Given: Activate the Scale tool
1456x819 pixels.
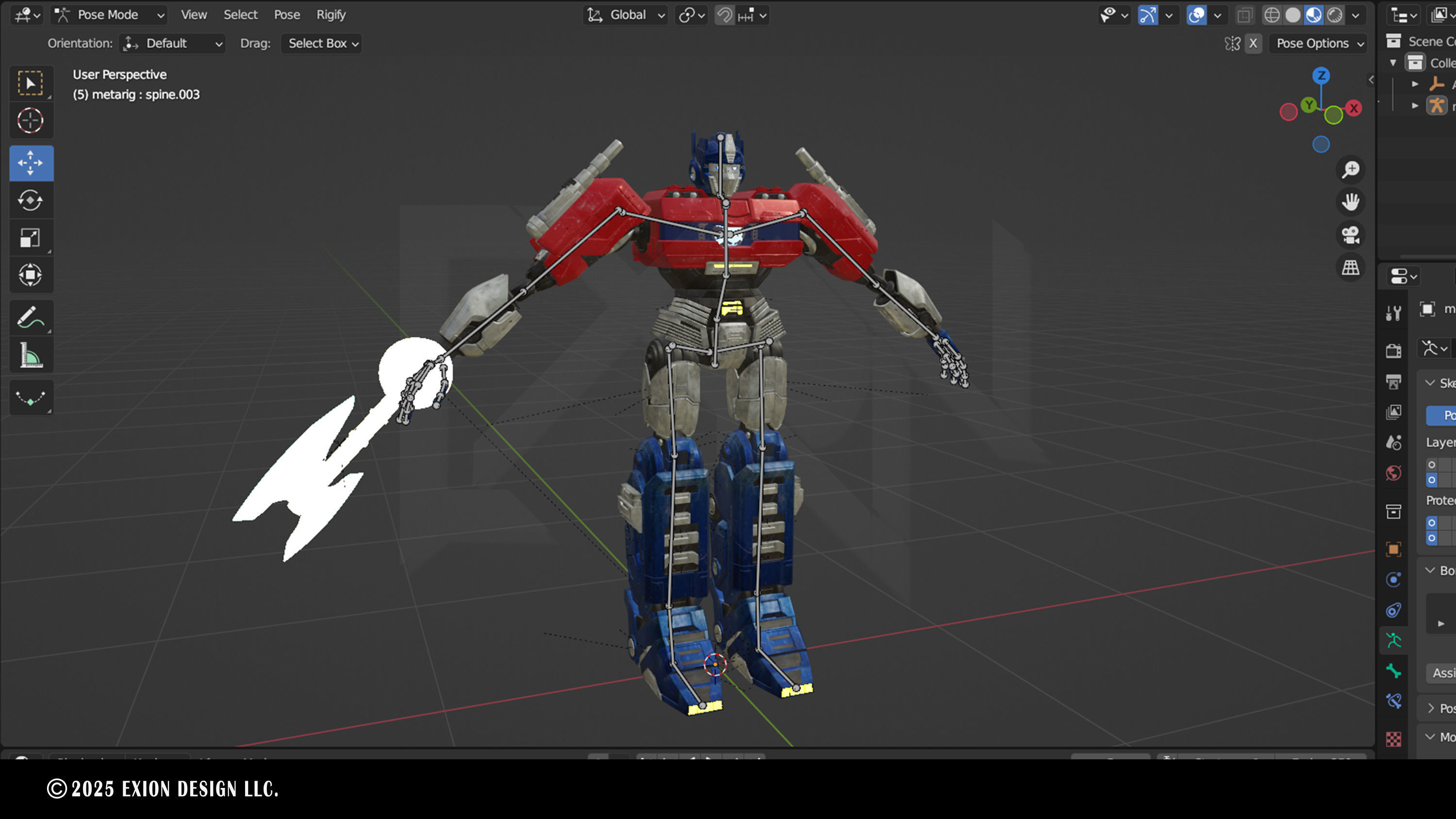Looking at the screenshot, I should [x=31, y=238].
